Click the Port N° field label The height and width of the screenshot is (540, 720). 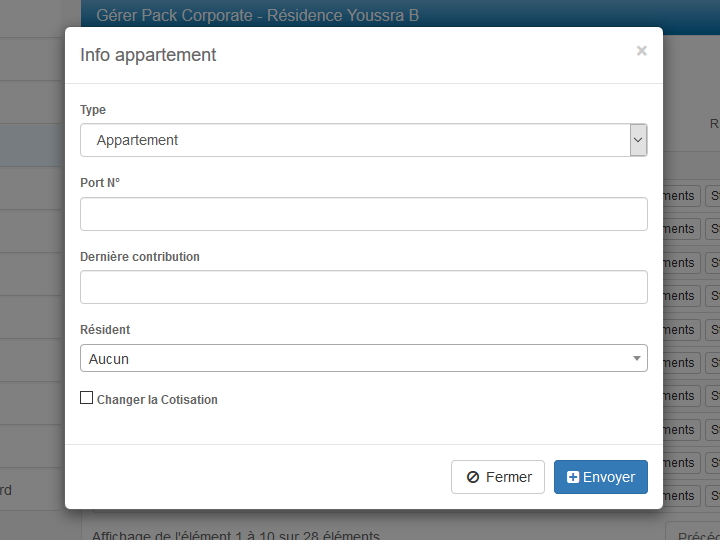pos(100,183)
